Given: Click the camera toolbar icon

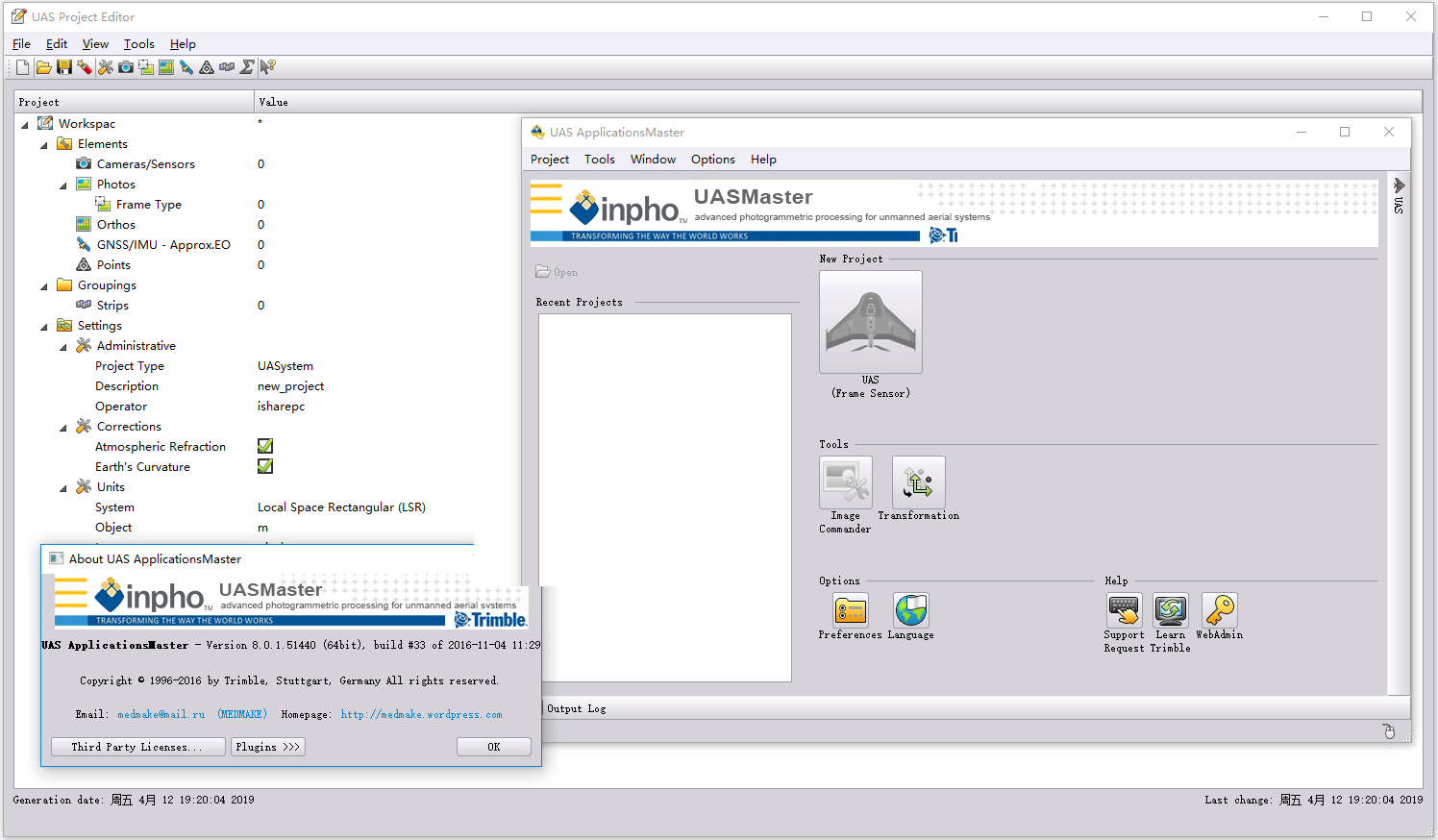Looking at the screenshot, I should [x=126, y=67].
